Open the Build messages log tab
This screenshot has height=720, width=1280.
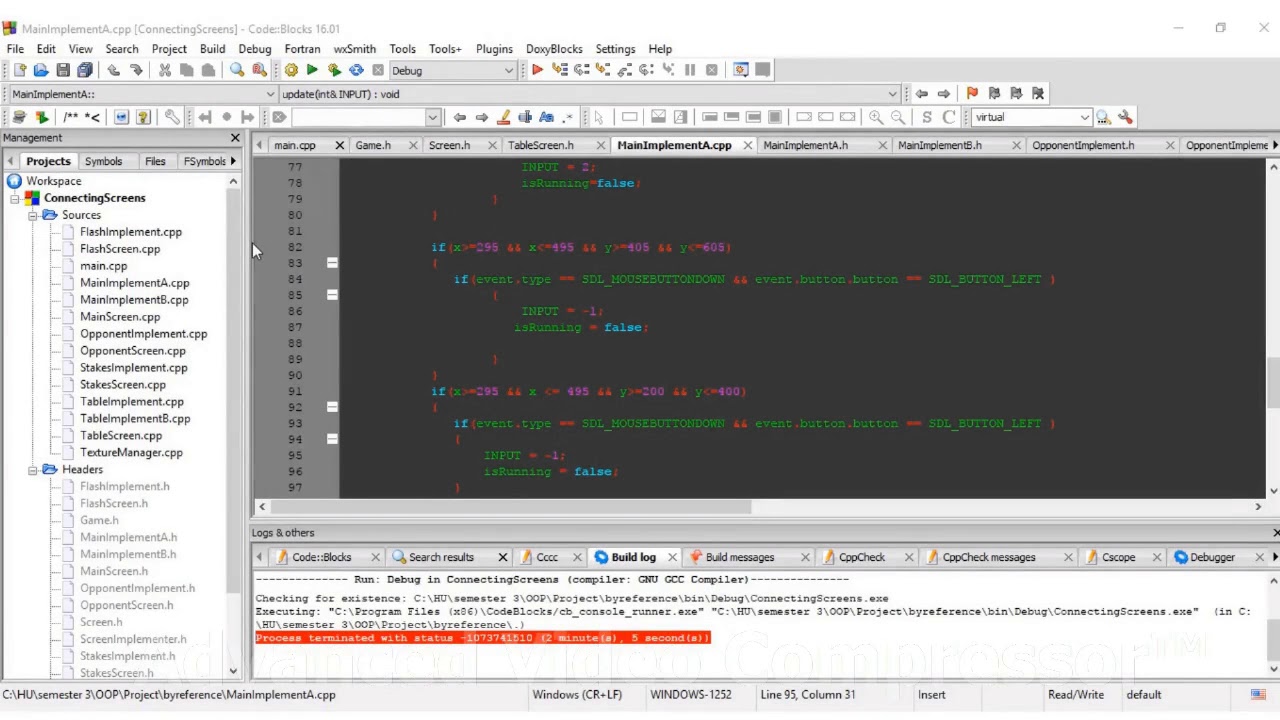(739, 557)
